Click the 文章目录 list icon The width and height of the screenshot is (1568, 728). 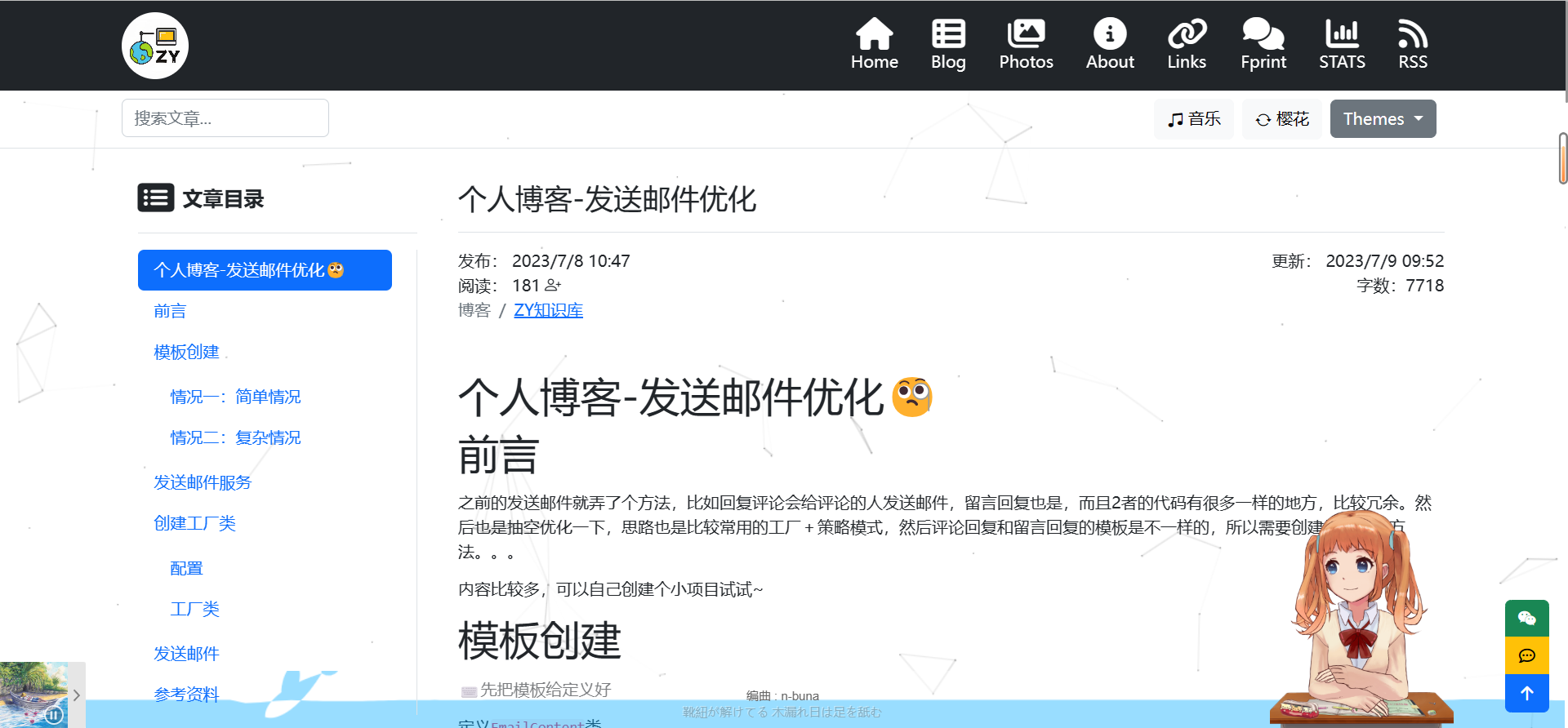point(156,198)
